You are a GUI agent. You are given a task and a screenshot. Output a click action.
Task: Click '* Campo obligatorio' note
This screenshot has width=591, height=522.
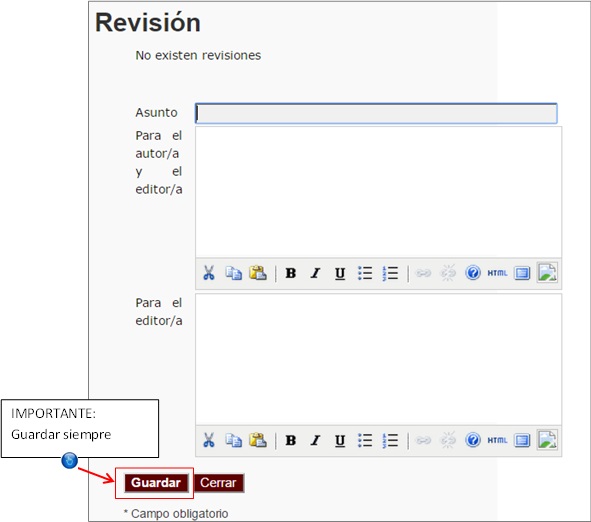pyautogui.click(x=176, y=514)
